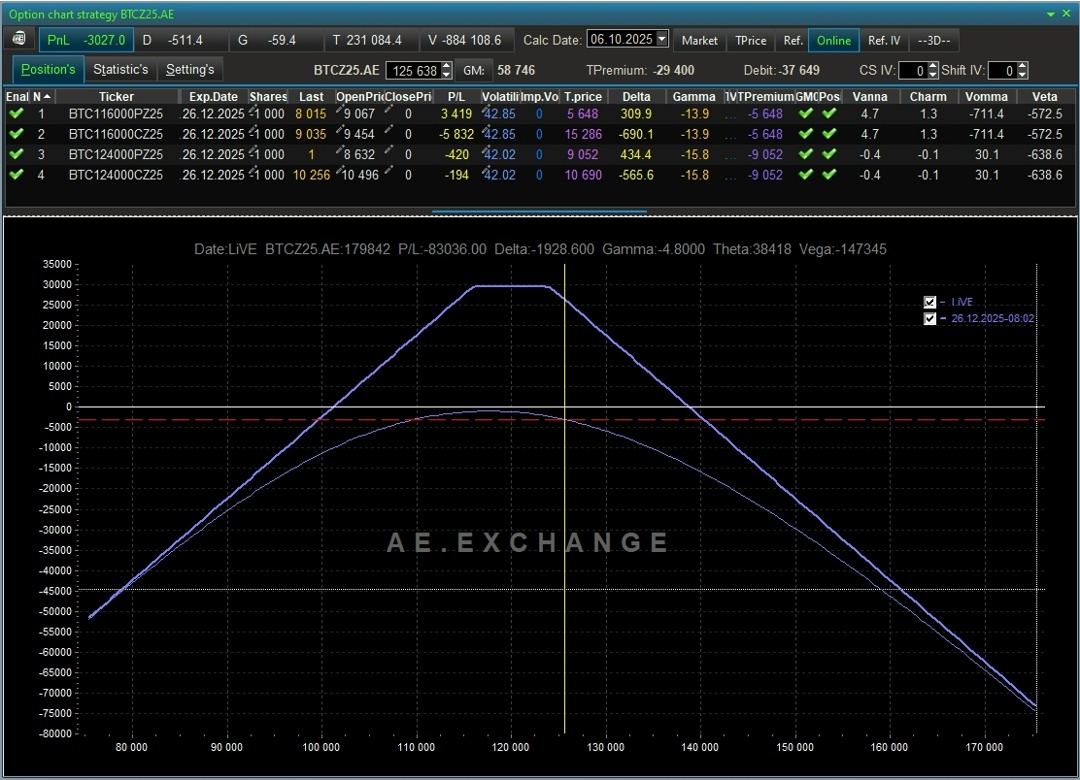Toggle Pos checkmark in BTC116000CZ25 row
Viewport: 1080px width, 780px height.
point(829,134)
